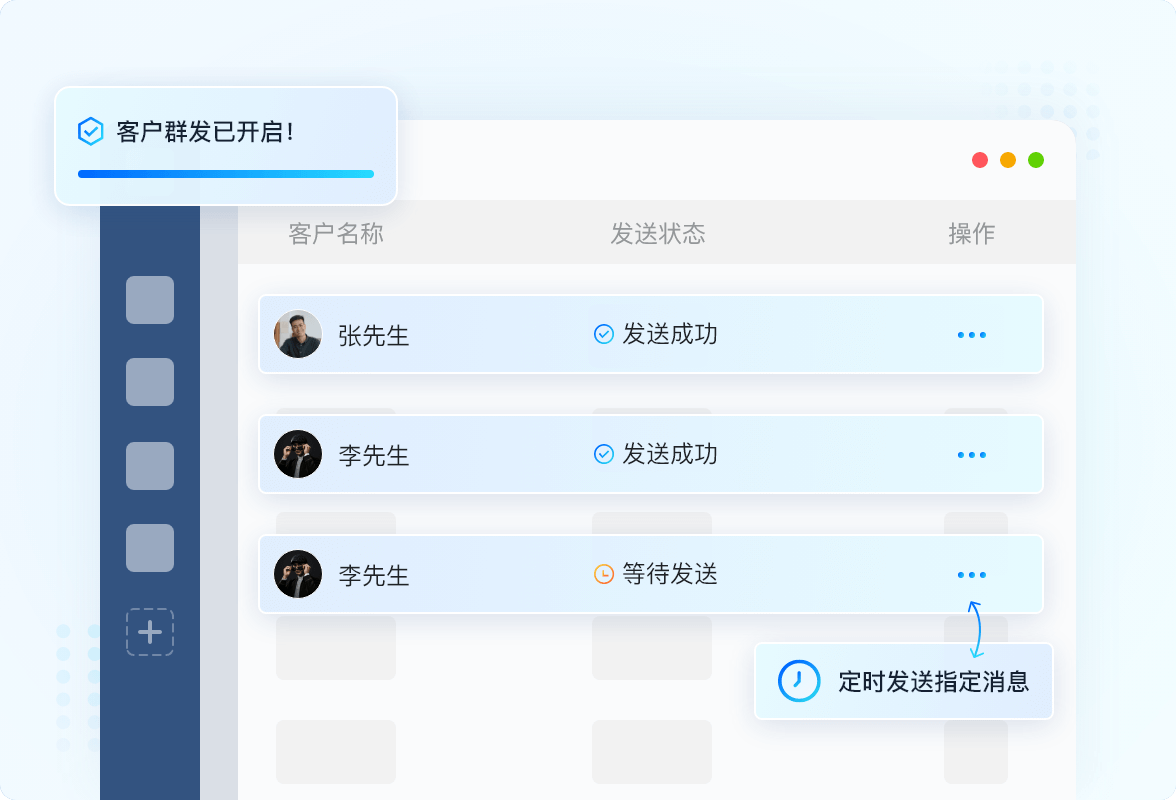Select the third sidebar square icon
This screenshot has width=1176, height=800.
[150, 466]
